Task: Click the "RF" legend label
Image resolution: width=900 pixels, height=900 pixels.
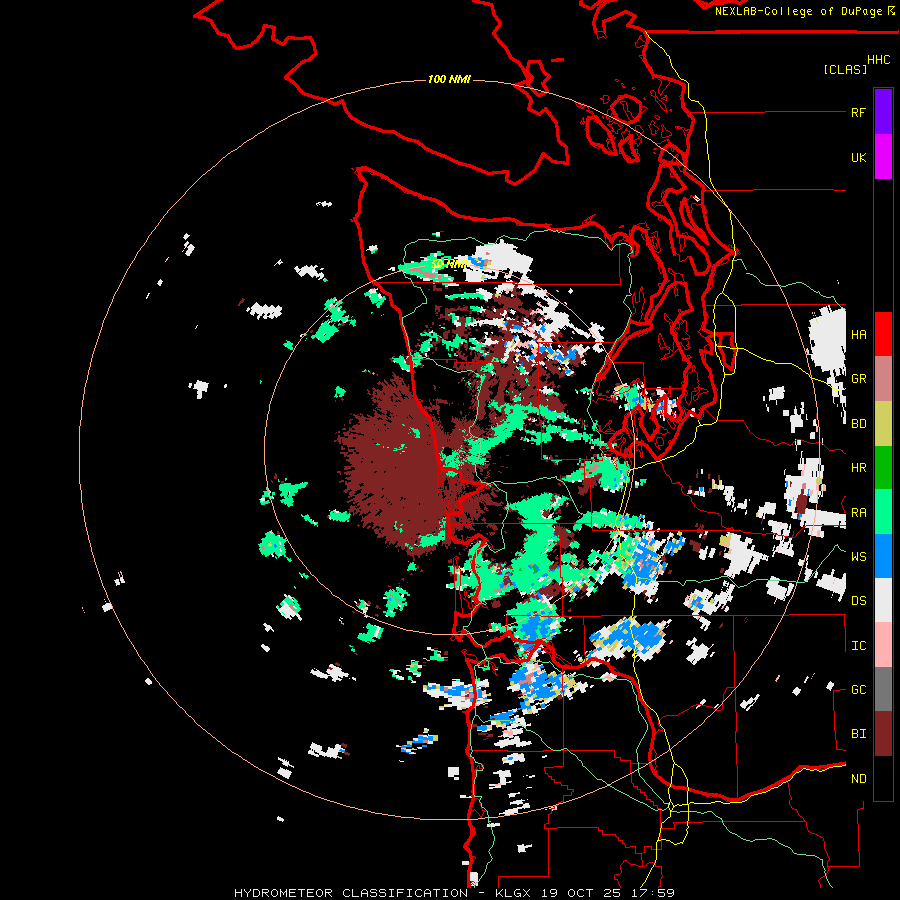Action: (858, 113)
